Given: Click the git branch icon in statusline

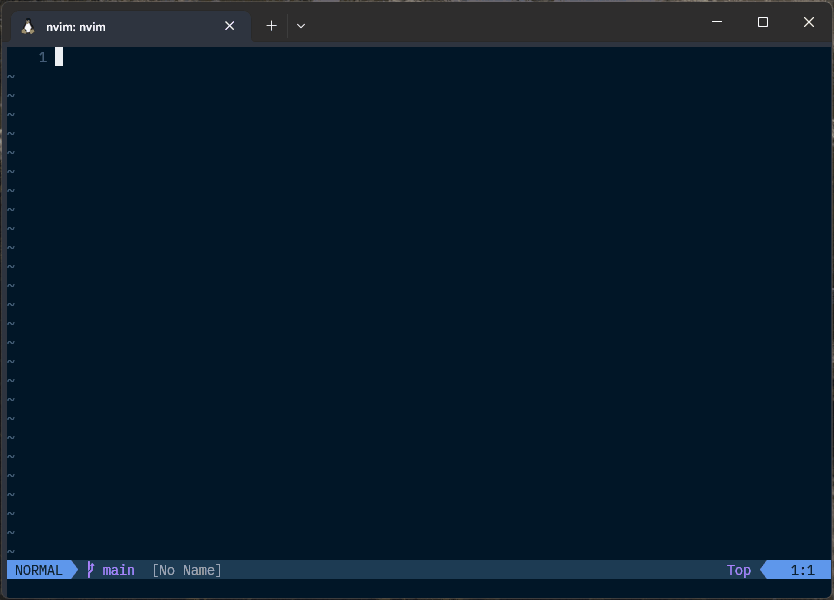Looking at the screenshot, I should click(x=90, y=570).
